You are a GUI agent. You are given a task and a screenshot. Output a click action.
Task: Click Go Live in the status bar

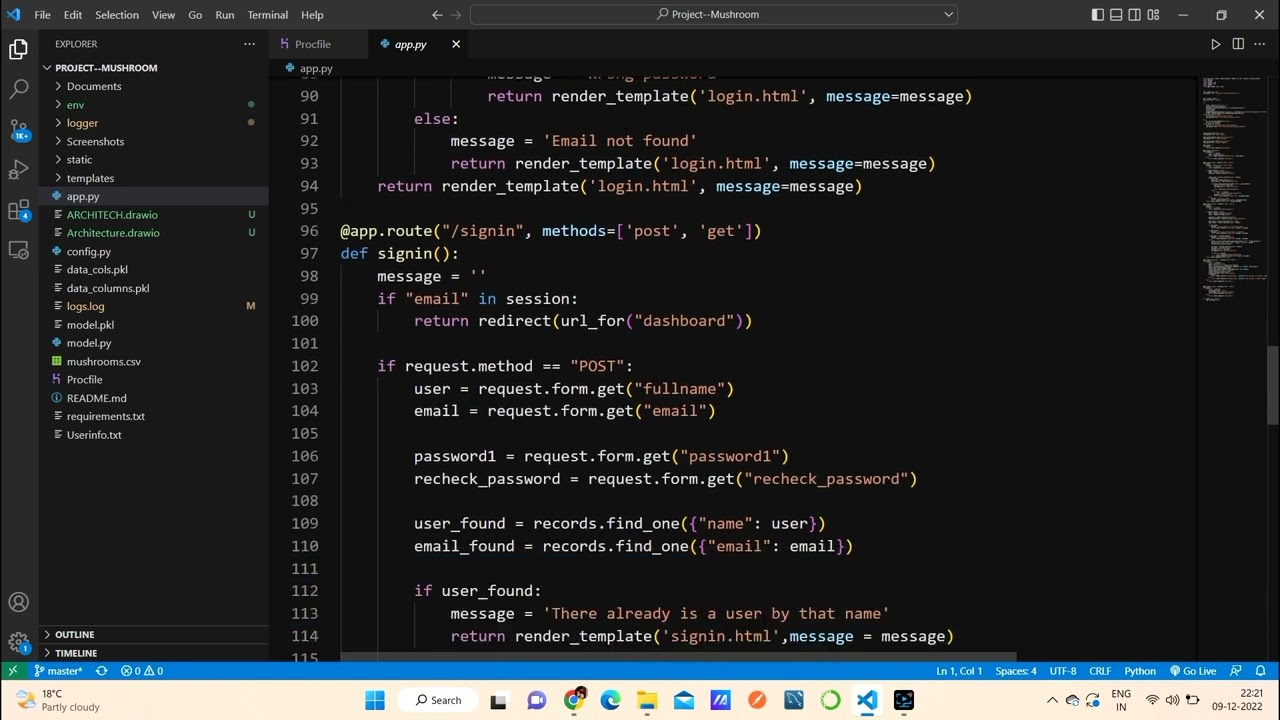point(1192,671)
